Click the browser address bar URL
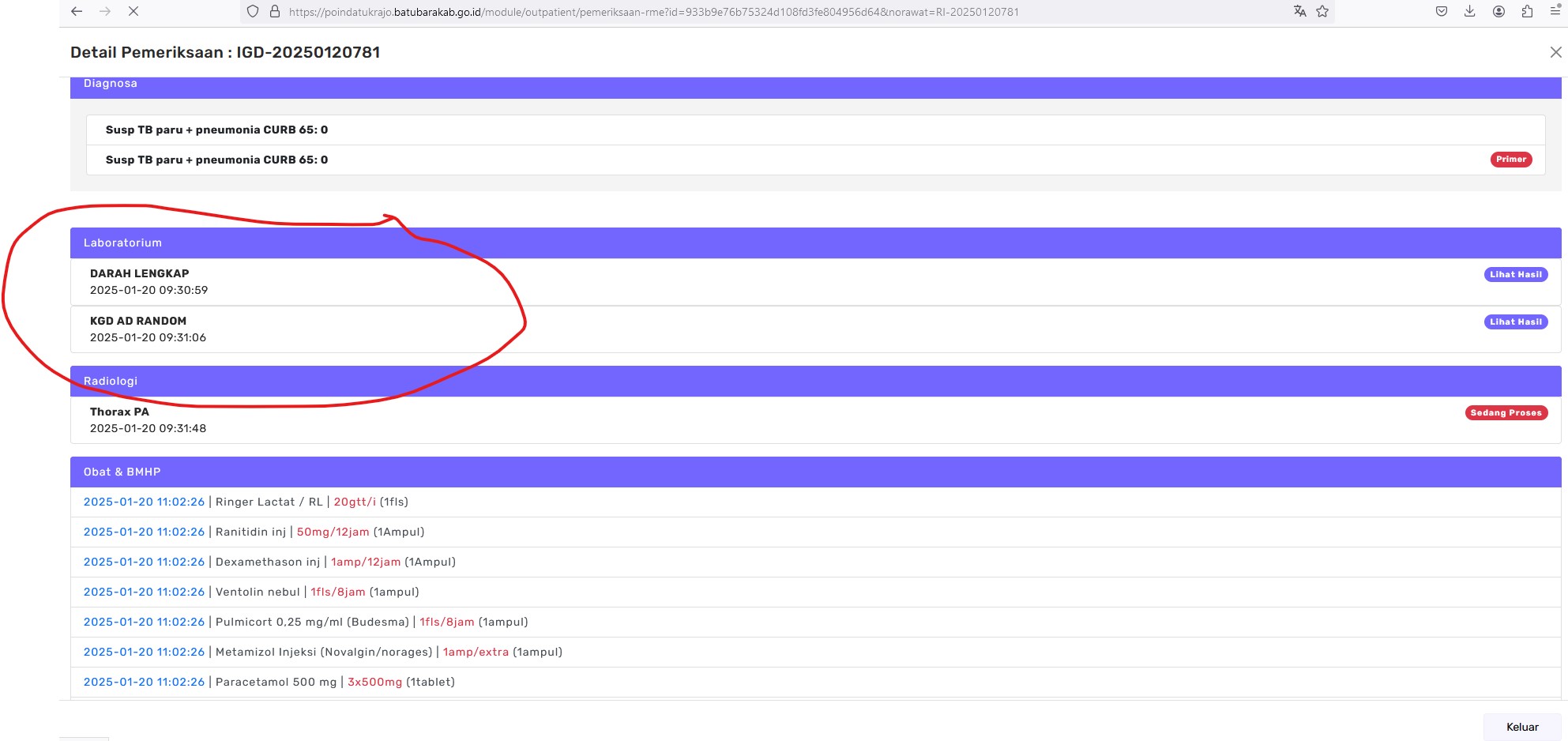The height and width of the screenshot is (741, 1568). (653, 12)
